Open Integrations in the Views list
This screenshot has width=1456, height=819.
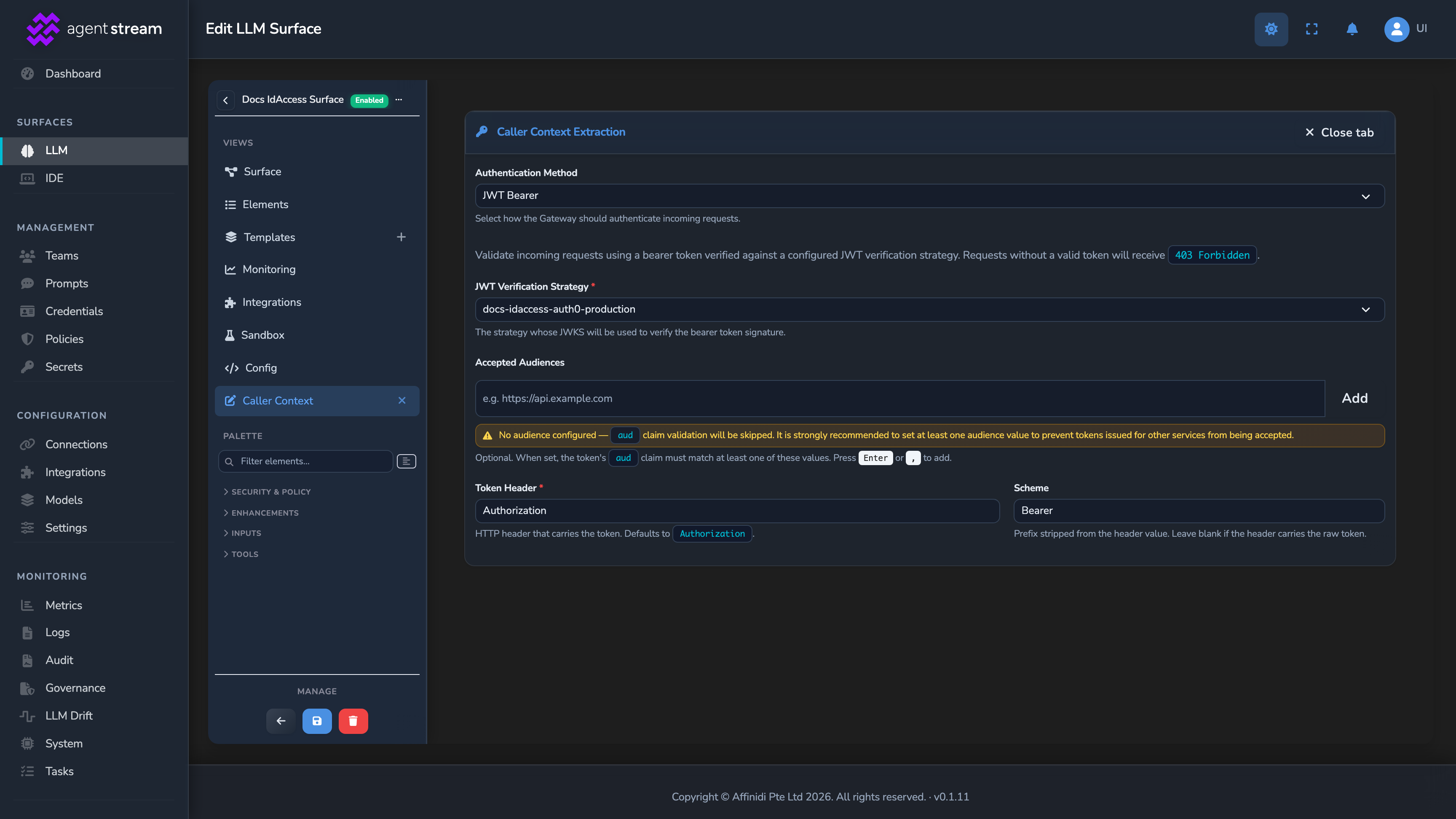coord(316,302)
